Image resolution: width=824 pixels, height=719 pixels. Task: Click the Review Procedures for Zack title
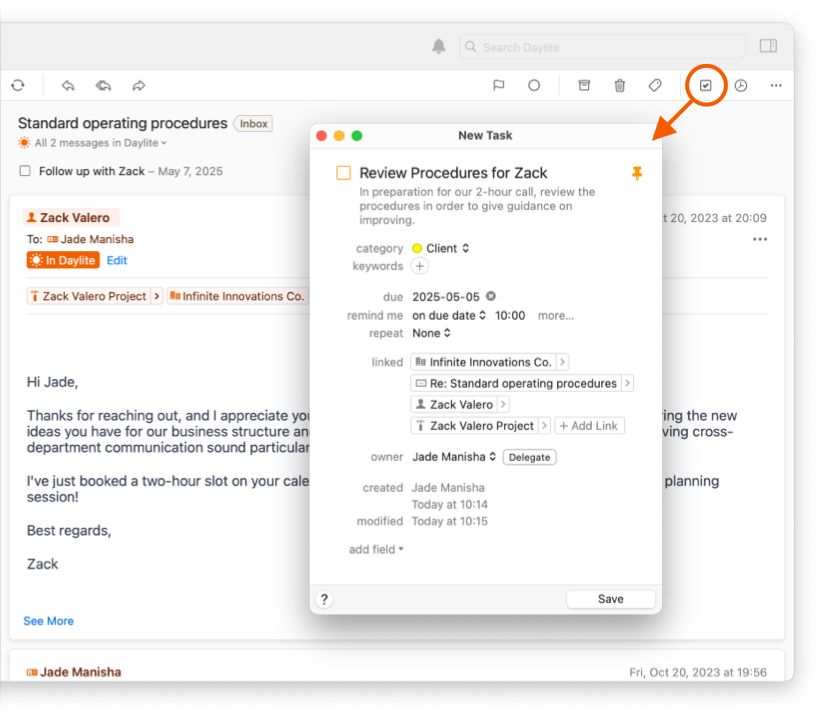453,173
